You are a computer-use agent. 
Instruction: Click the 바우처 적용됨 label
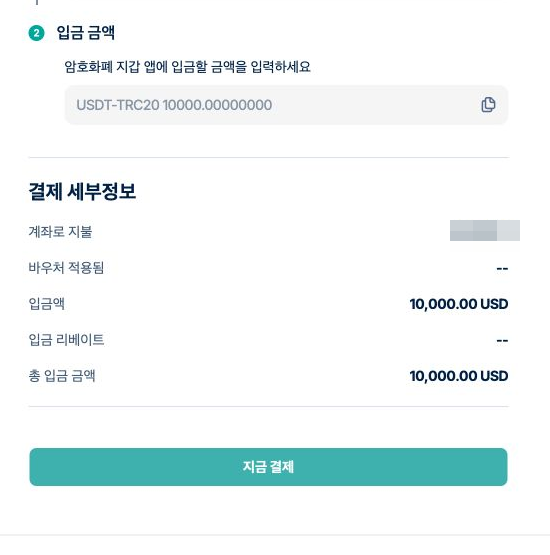[66, 268]
